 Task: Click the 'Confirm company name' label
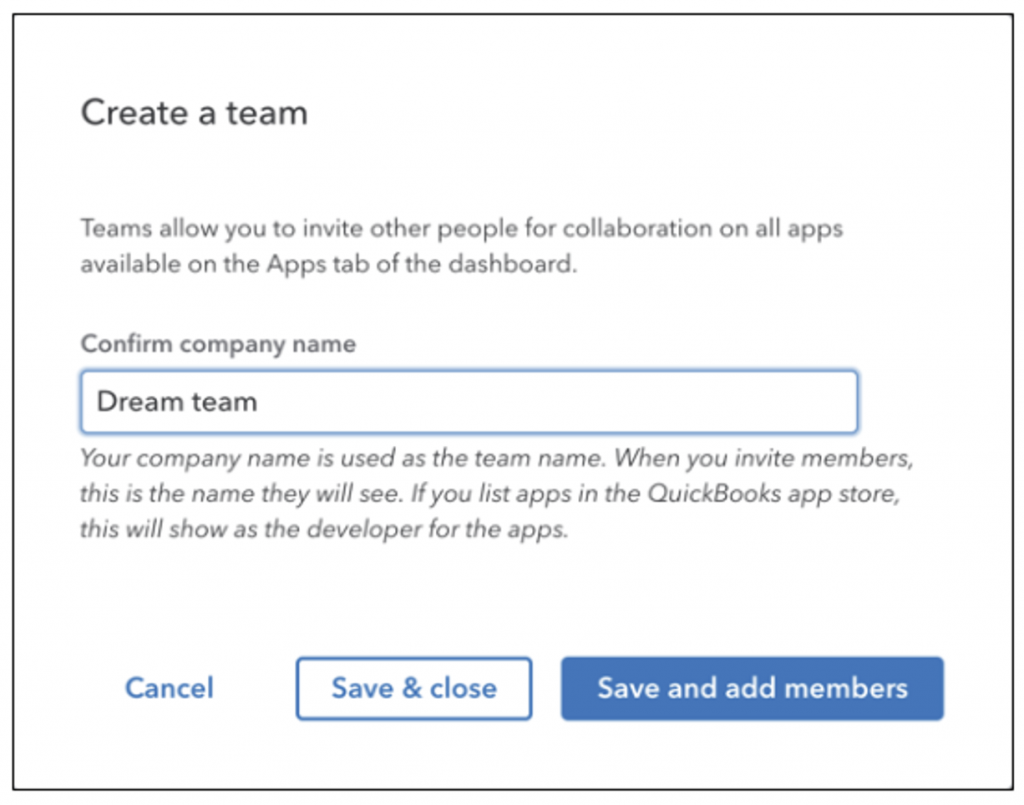[x=218, y=343]
